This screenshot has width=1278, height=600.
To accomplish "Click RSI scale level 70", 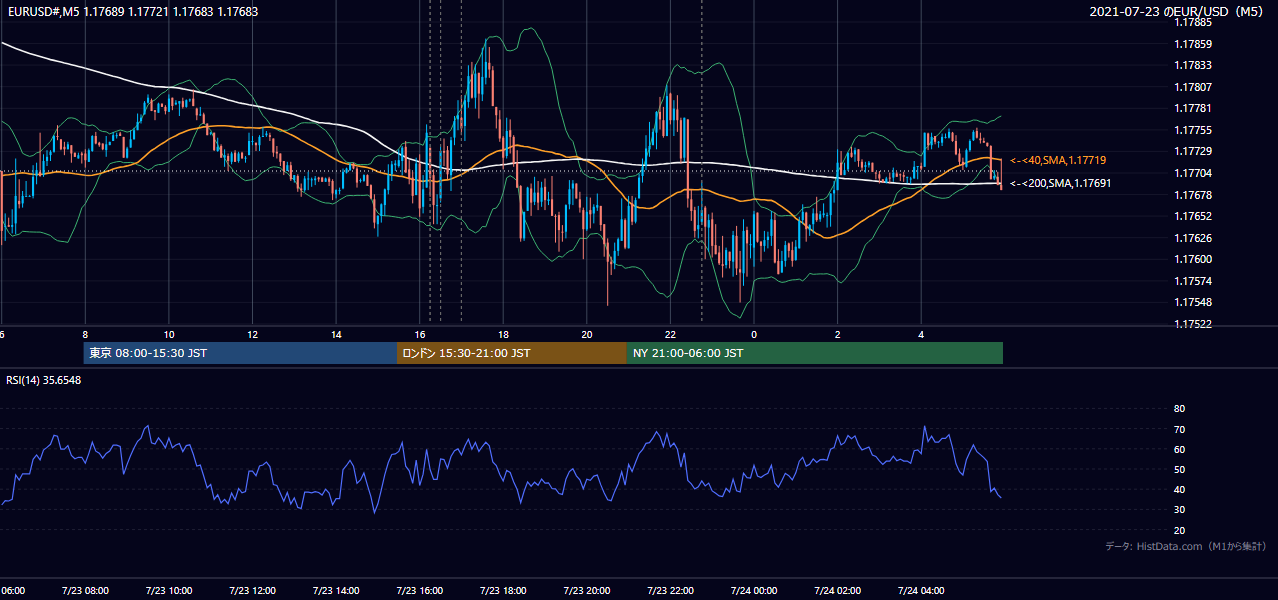I will click(1179, 429).
